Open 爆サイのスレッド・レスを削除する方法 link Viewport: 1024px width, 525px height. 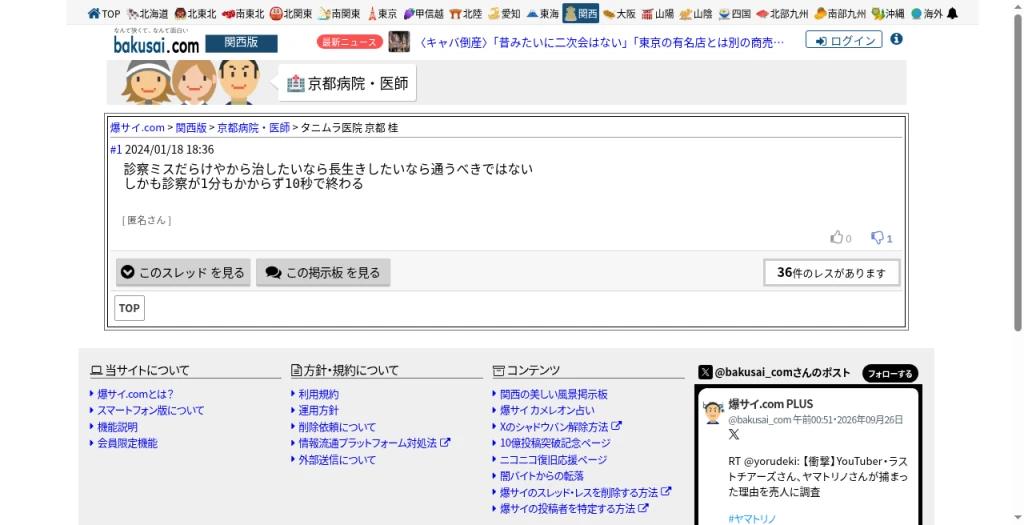(585, 492)
